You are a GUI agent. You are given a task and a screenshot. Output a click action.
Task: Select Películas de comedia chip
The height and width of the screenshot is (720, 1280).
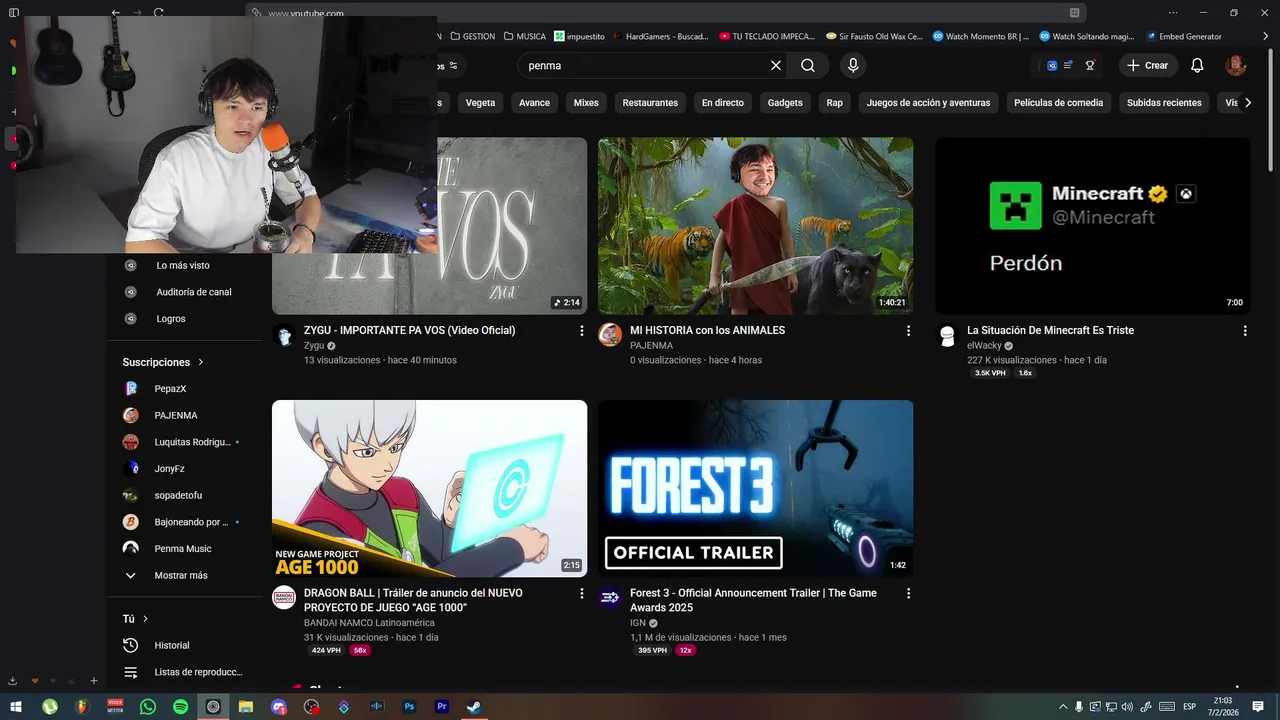[x=1058, y=102]
